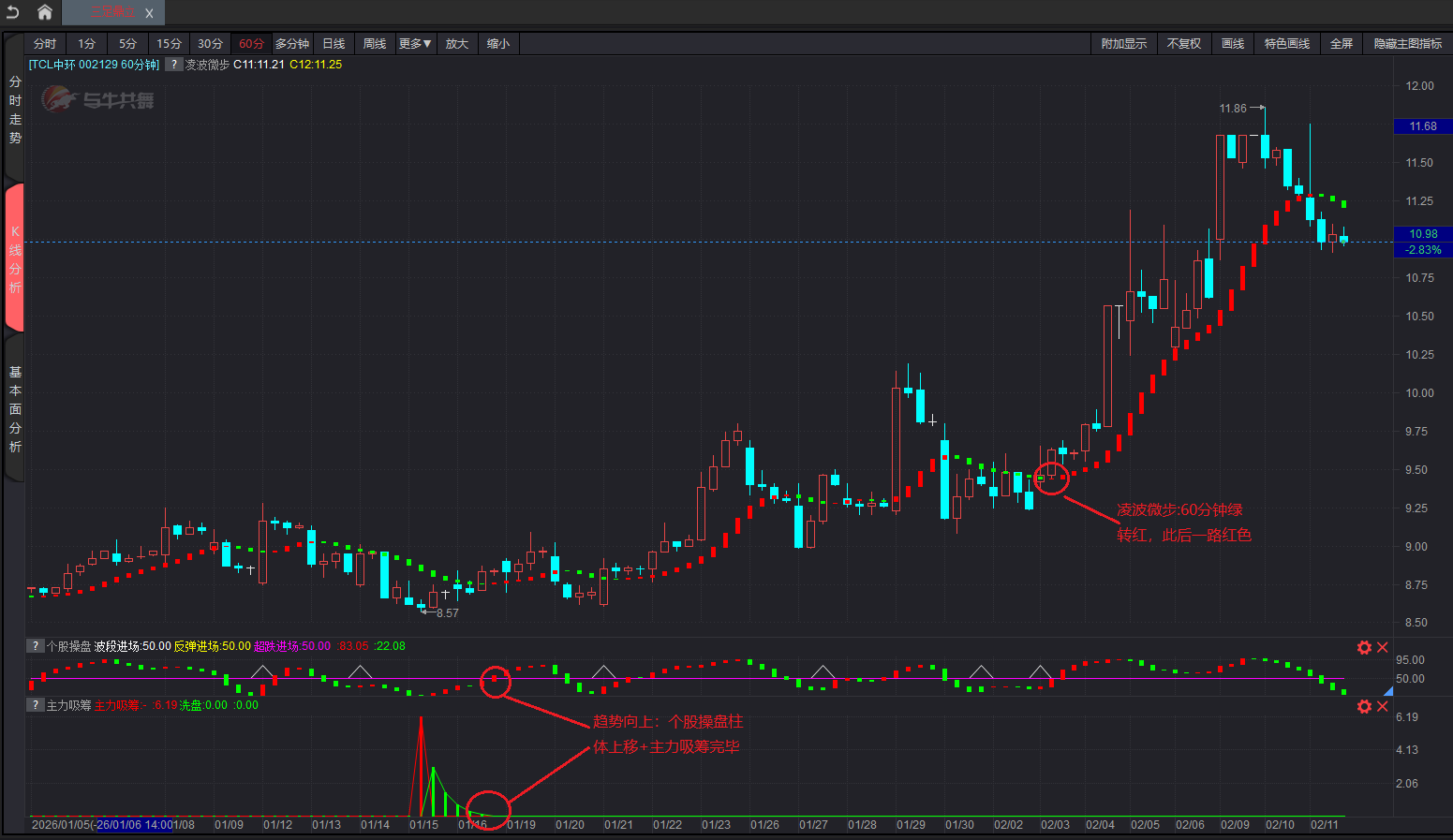Toggle 隐藏主图指标 to hide main indicator
Viewport: 1453px width, 840px height.
[x=1407, y=44]
